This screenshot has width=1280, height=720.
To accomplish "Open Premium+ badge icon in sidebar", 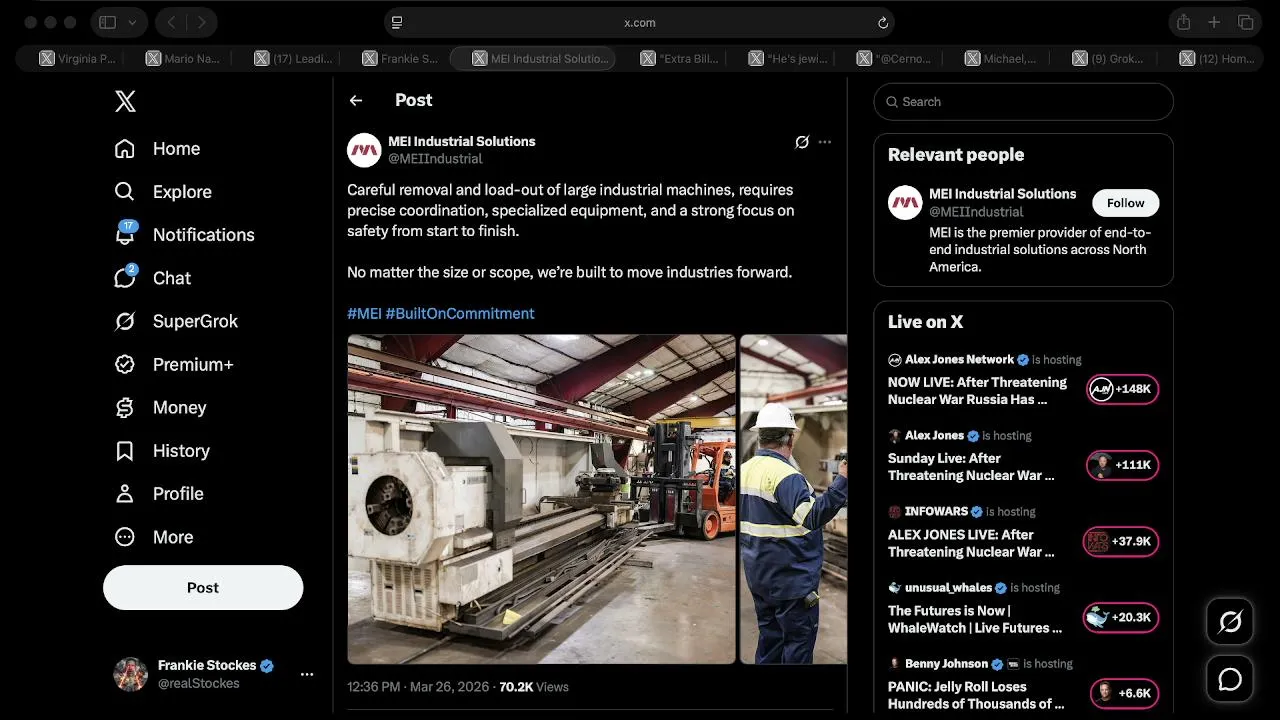I will [x=125, y=364].
